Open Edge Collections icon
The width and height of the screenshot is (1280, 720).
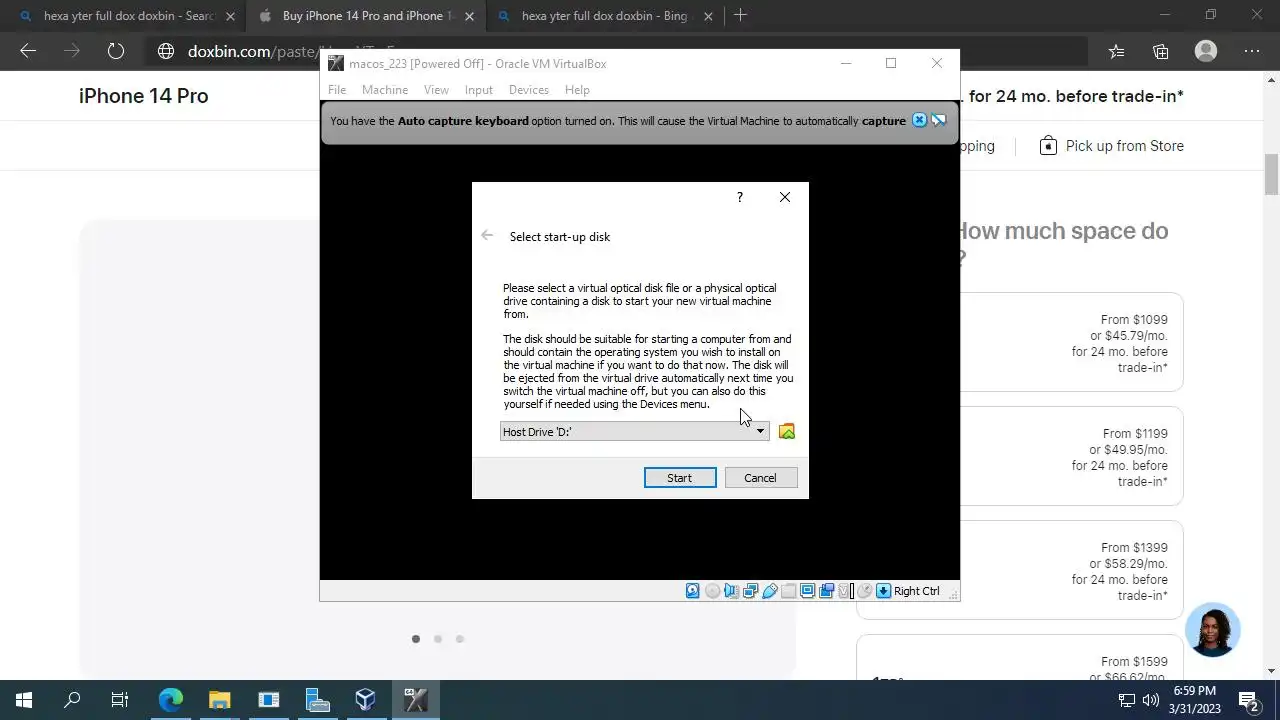coord(1161,51)
